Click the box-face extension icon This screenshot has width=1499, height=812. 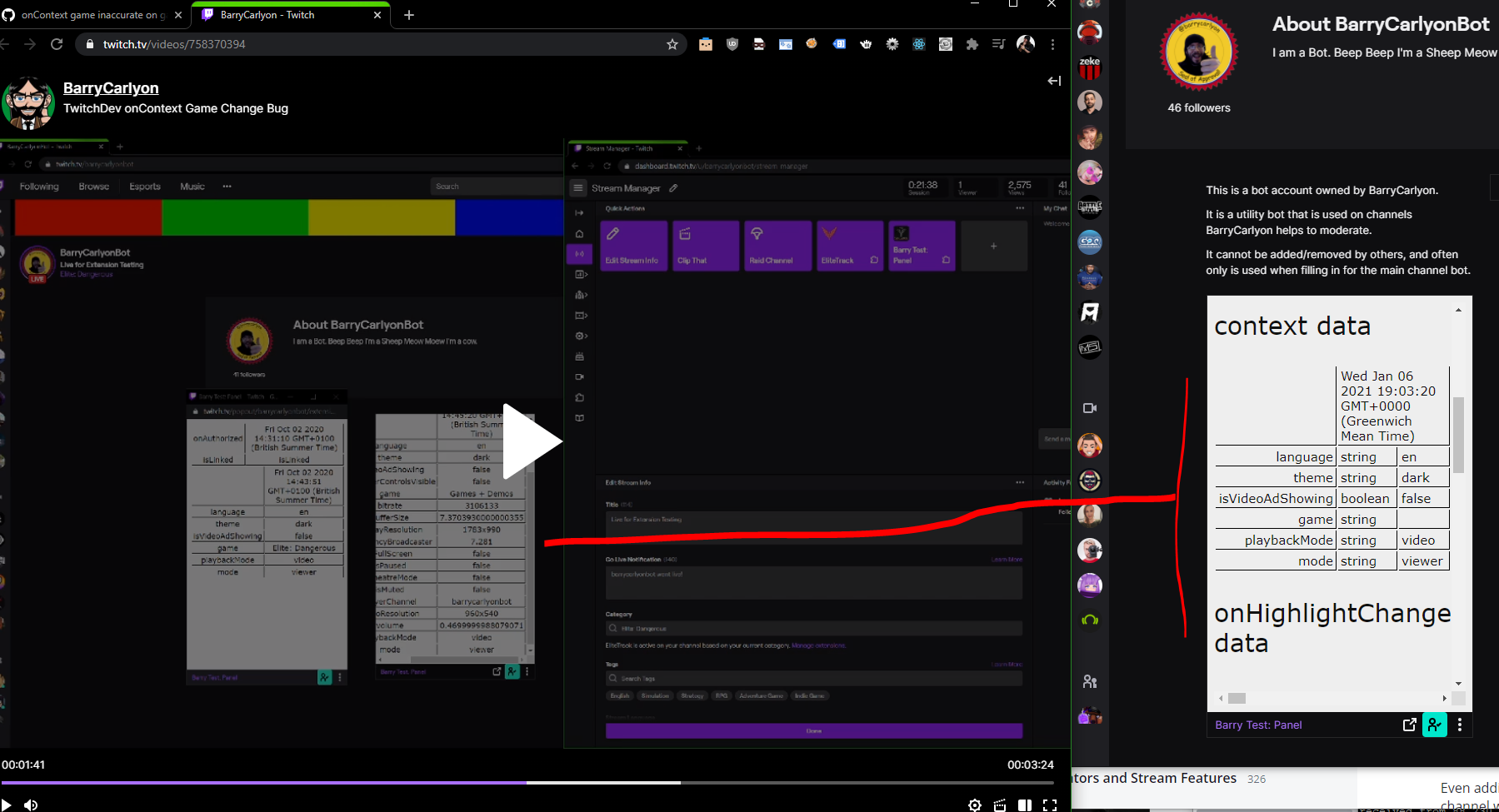coord(706,44)
